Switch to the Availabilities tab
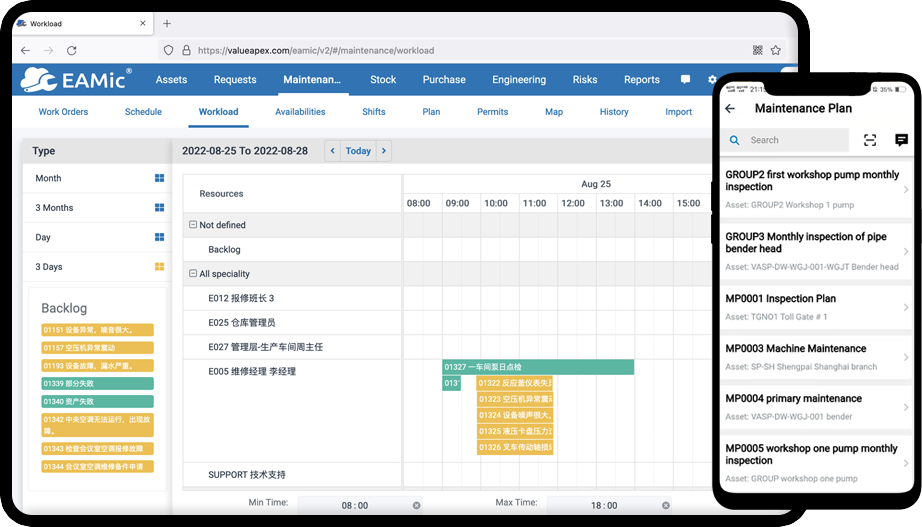This screenshot has width=922, height=527. click(300, 112)
